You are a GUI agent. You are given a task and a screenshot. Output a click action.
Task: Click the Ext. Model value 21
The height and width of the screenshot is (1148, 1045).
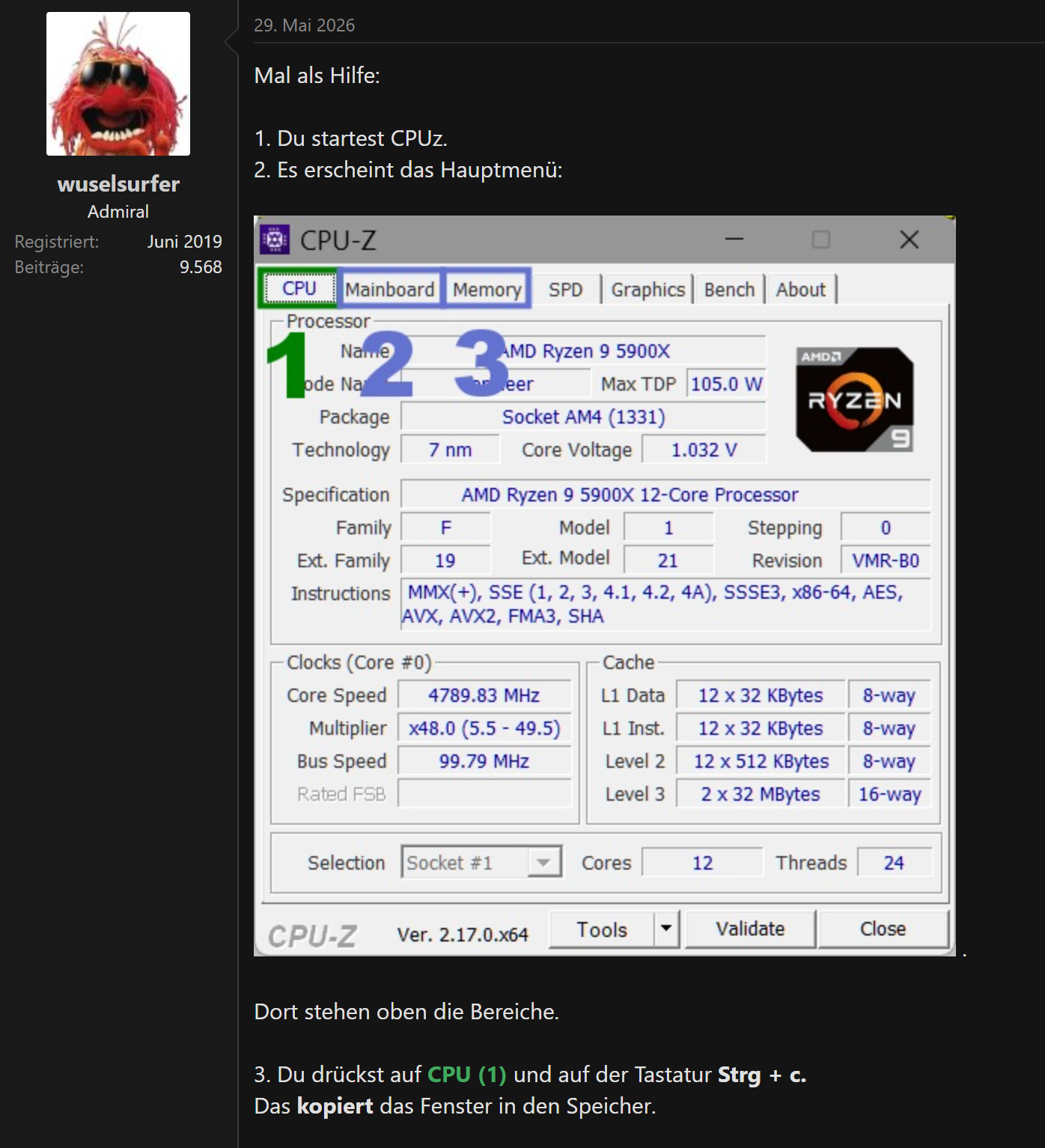click(668, 561)
